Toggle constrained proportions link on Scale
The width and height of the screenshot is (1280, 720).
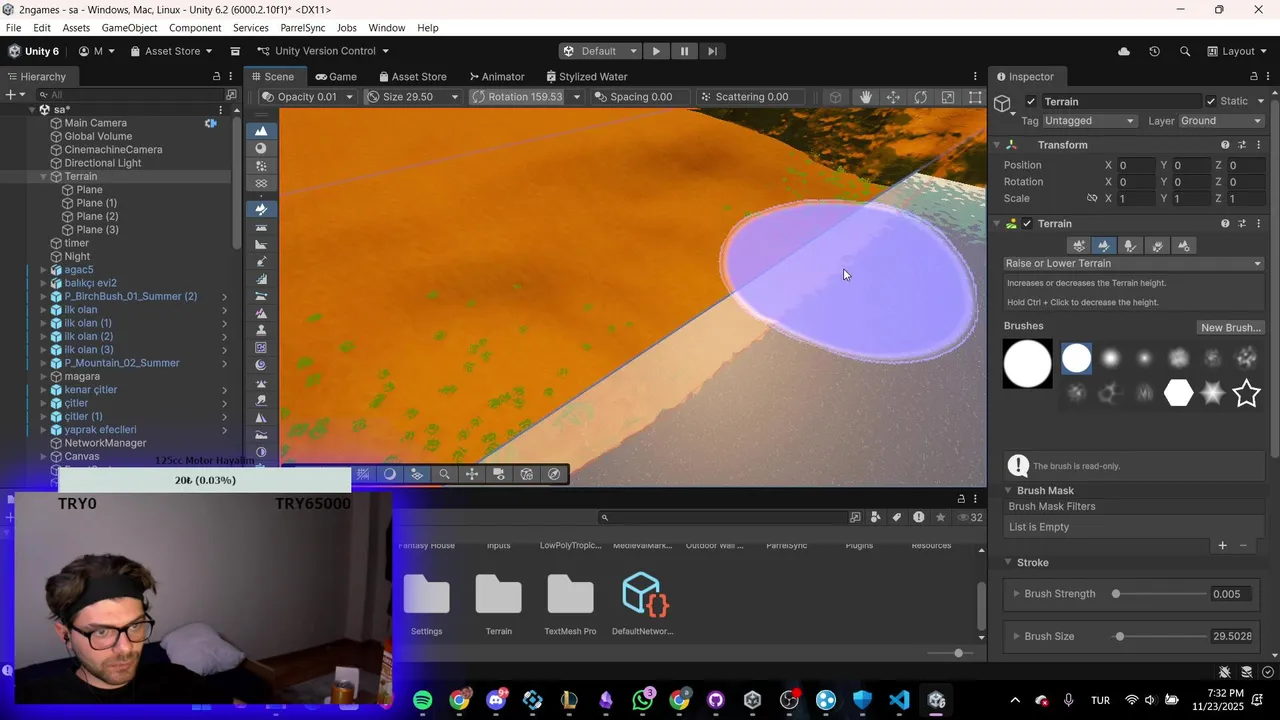[1092, 198]
